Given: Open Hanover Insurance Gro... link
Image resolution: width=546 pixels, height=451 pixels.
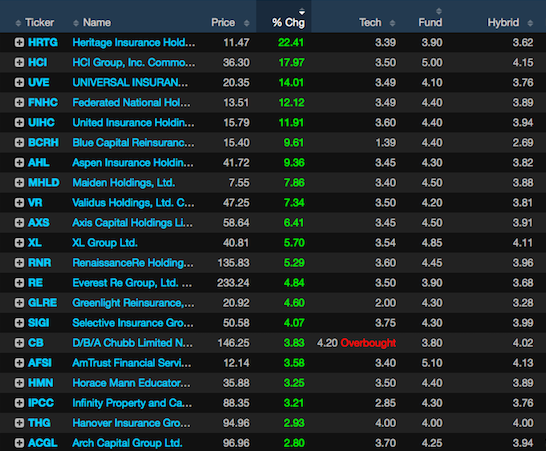Looking at the screenshot, I should coord(131,423).
